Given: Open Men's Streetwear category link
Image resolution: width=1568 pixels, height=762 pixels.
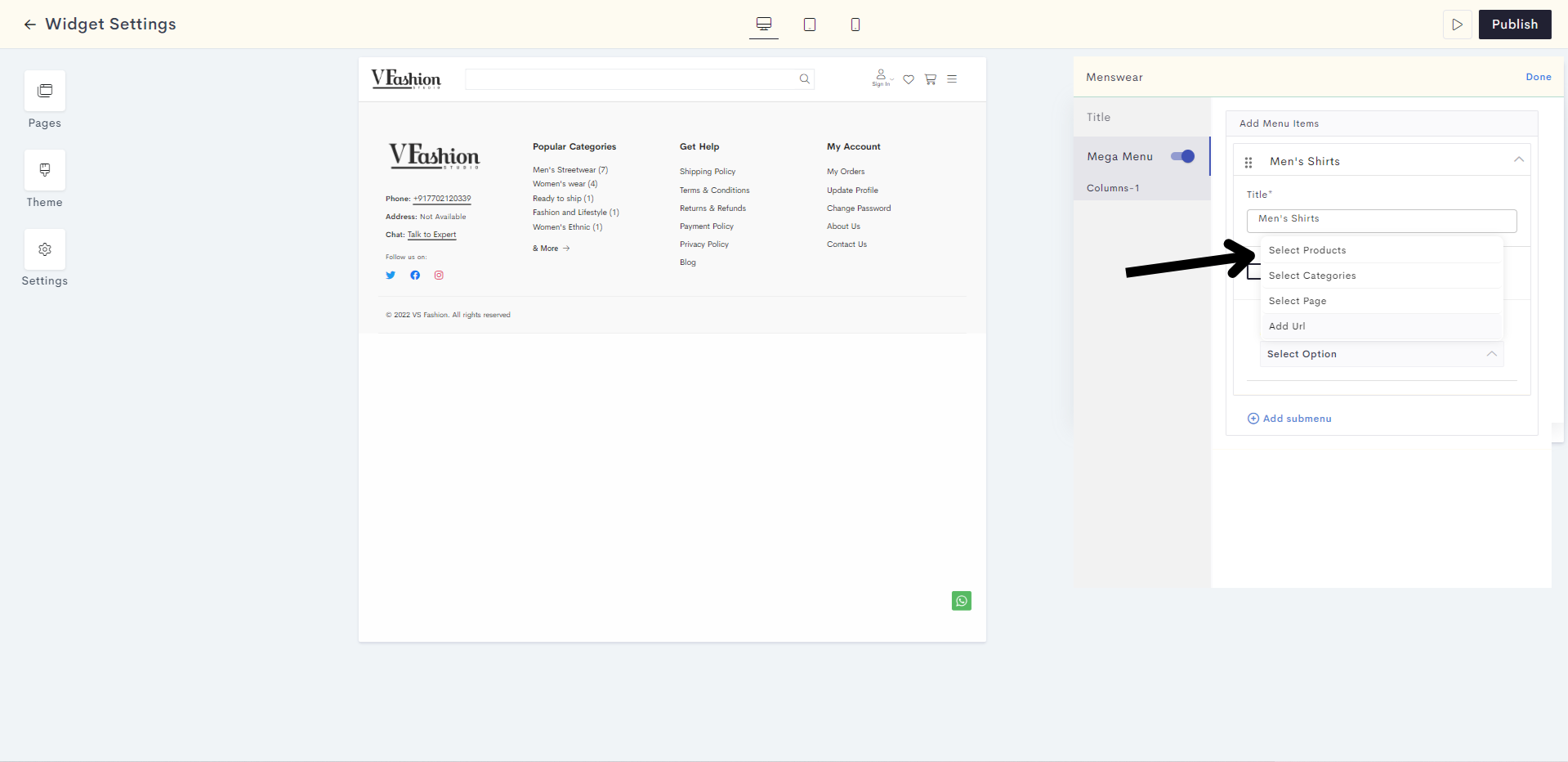Looking at the screenshot, I should 570,170.
